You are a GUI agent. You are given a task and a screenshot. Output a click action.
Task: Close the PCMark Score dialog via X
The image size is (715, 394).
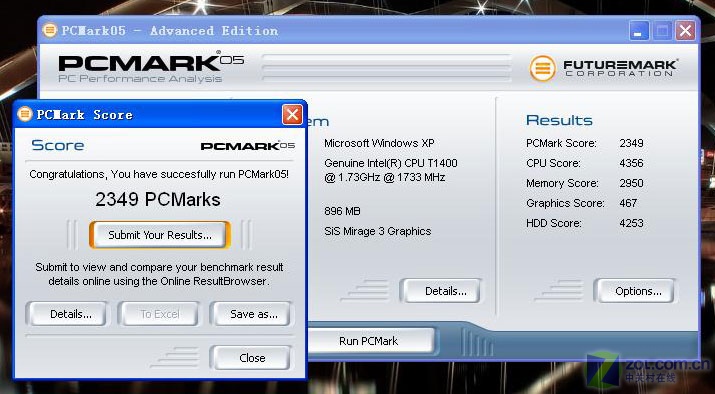click(x=292, y=114)
